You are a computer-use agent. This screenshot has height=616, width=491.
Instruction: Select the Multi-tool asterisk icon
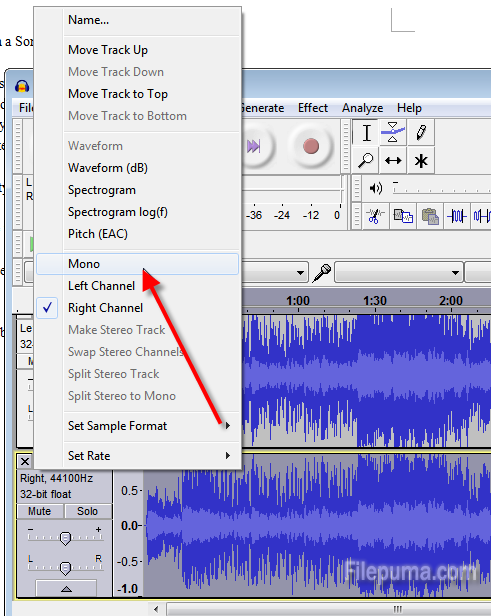click(x=421, y=160)
